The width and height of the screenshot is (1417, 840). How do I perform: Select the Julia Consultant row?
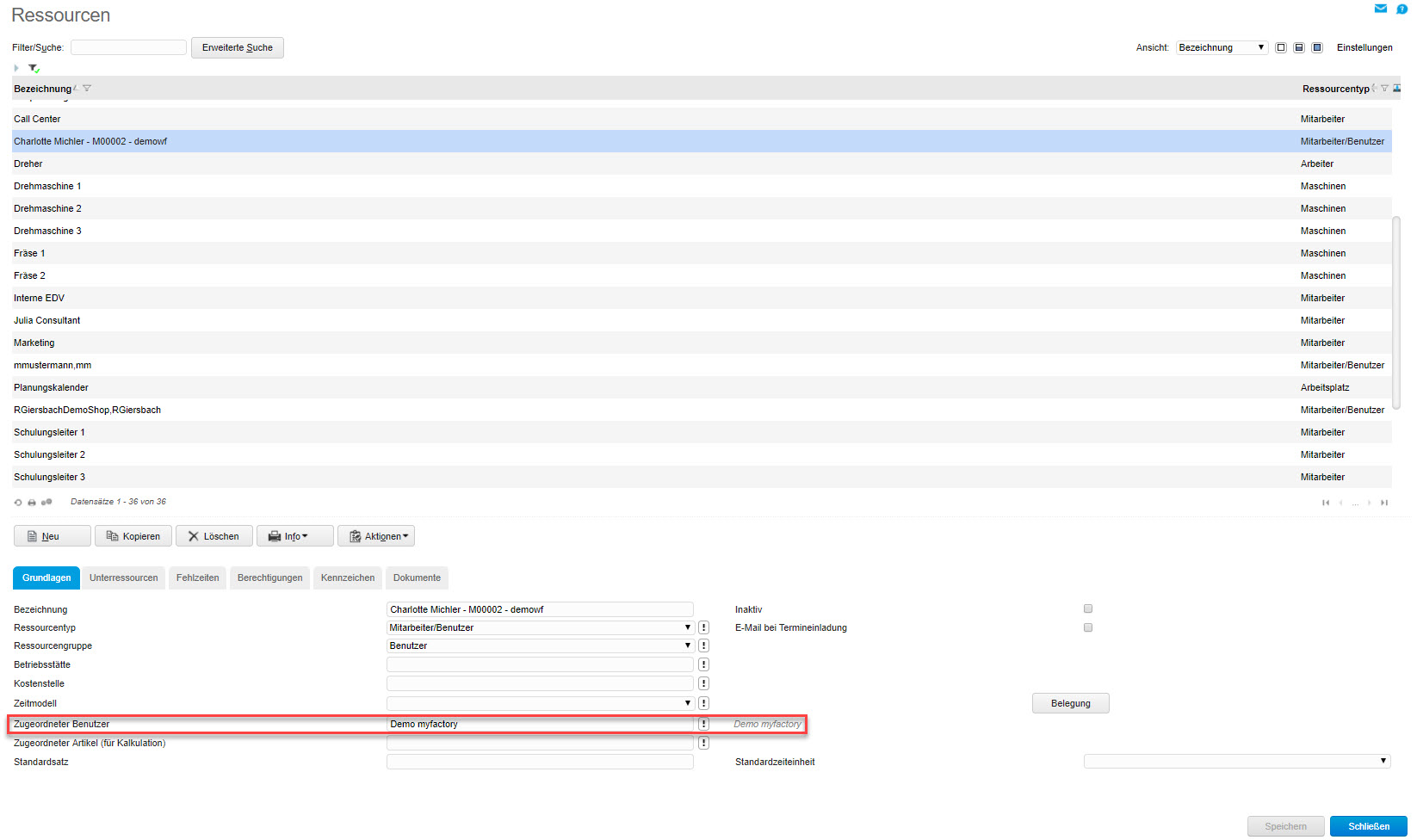pos(702,320)
